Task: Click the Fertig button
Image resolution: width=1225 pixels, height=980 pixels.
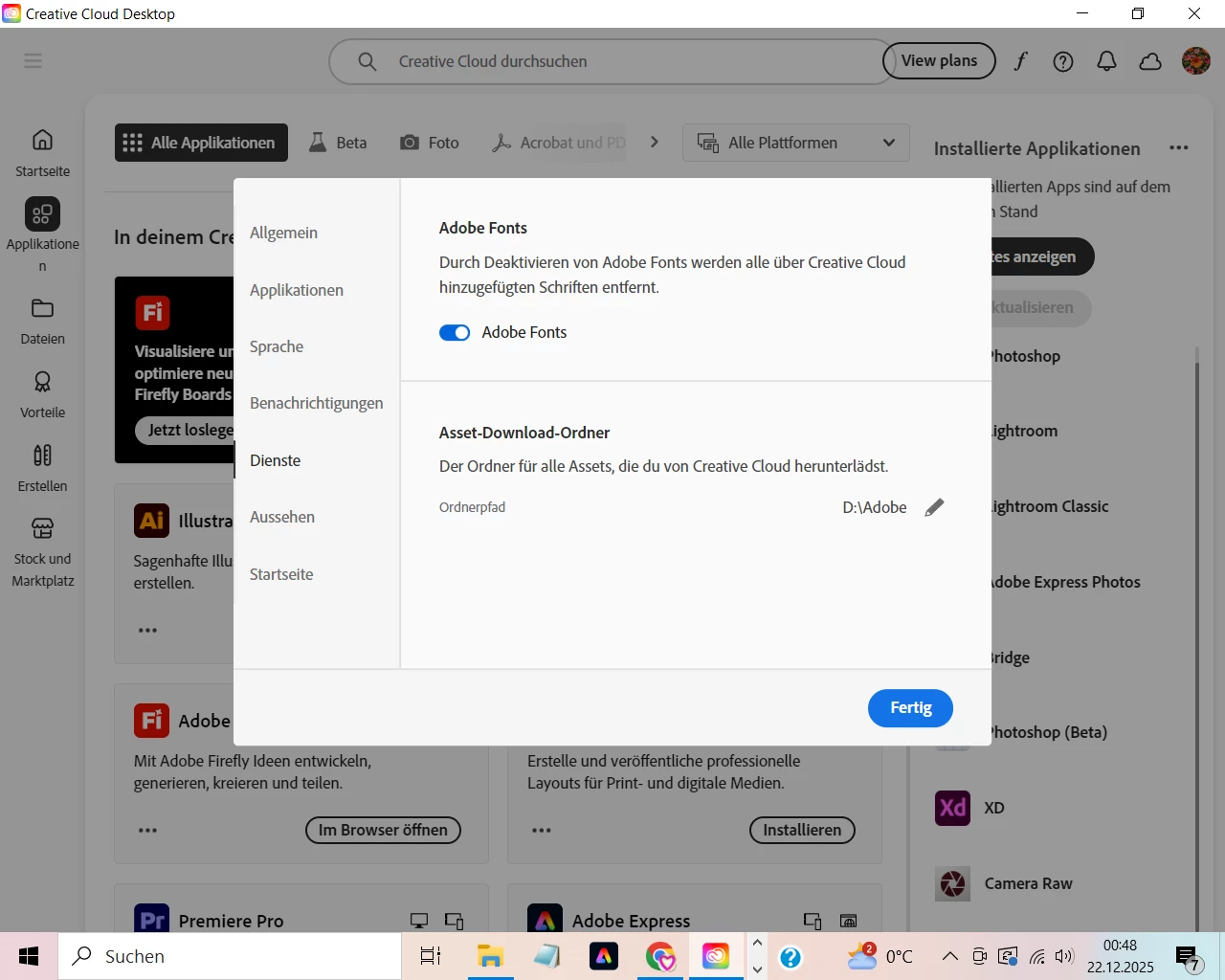Action: [910, 708]
